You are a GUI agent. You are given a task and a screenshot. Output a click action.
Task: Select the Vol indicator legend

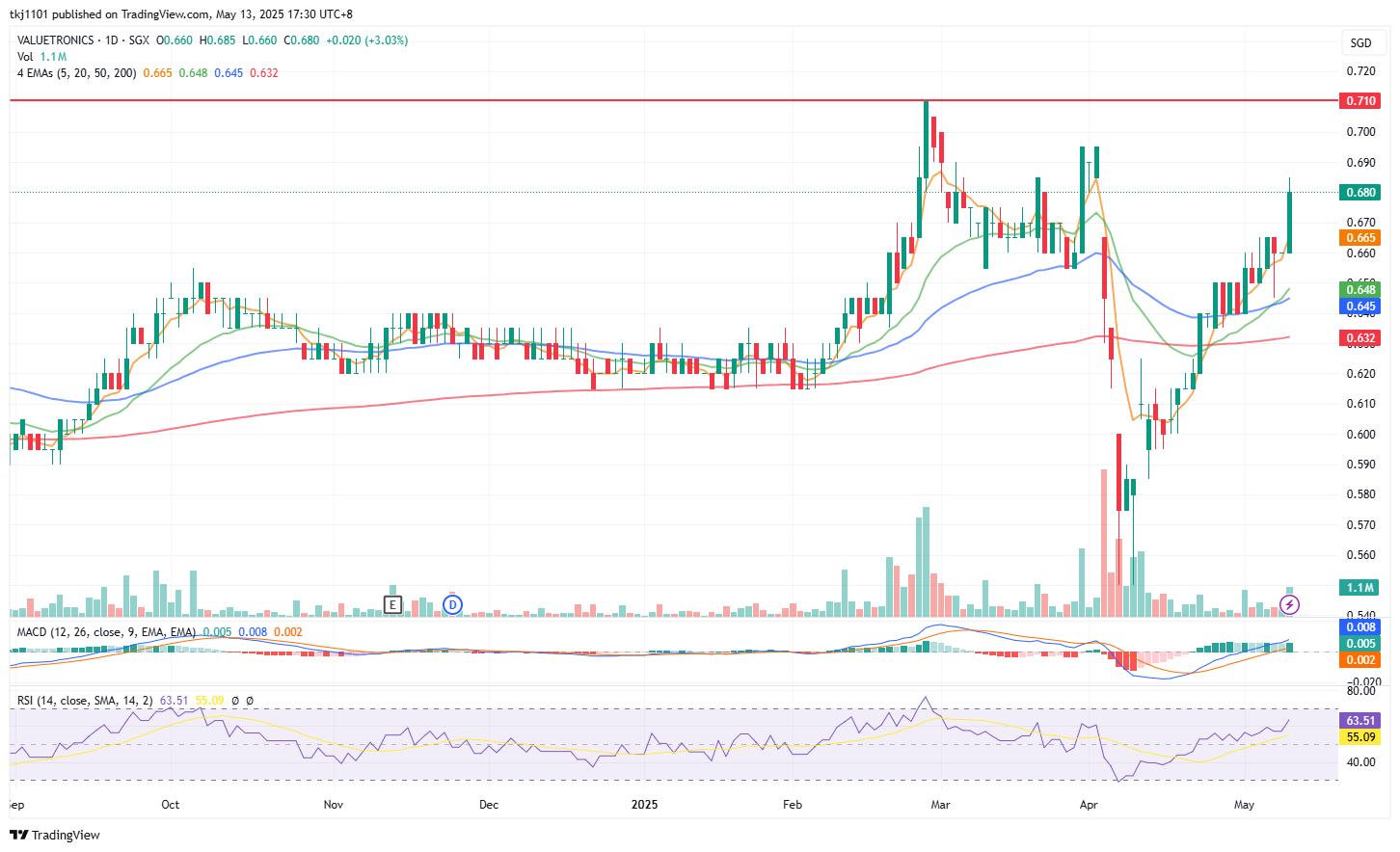click(x=42, y=57)
